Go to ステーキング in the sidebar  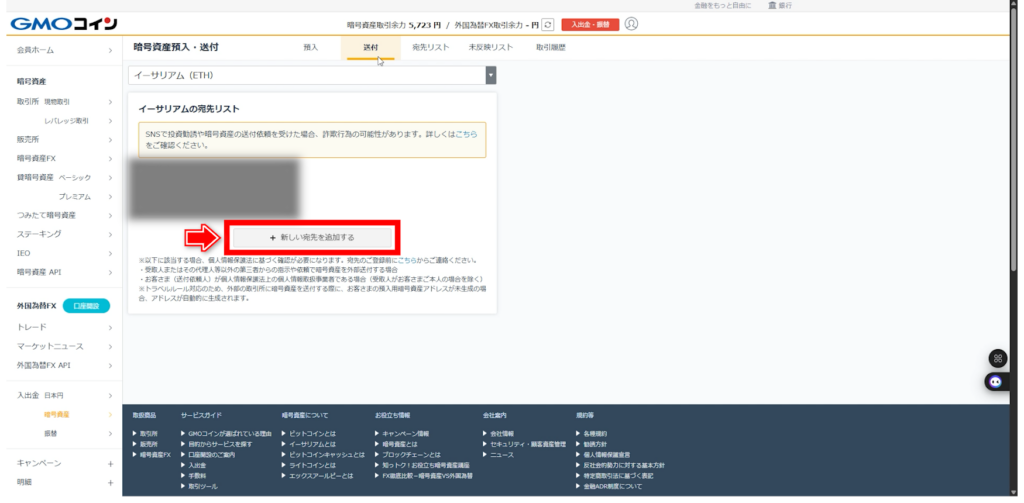click(39, 234)
